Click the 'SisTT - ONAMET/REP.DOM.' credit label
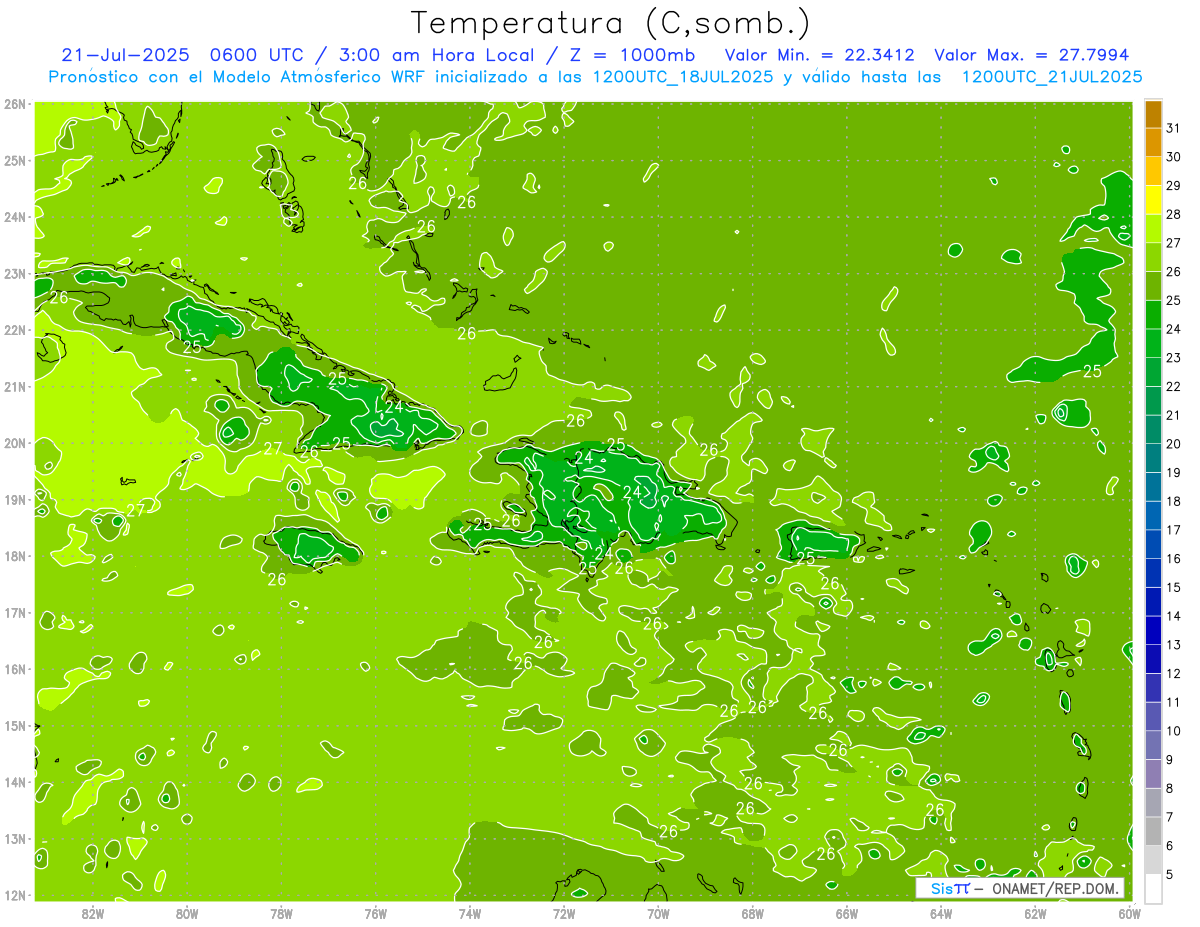The image size is (1200, 927). coord(1019,888)
